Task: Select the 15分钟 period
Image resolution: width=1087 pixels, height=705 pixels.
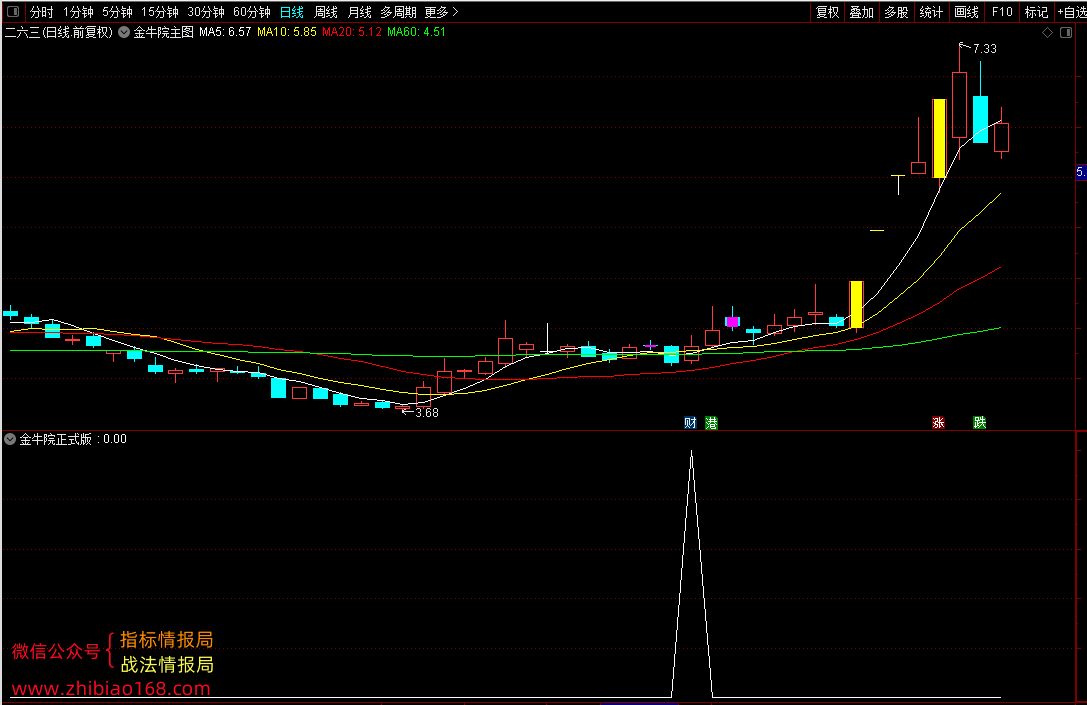Action: tap(159, 12)
